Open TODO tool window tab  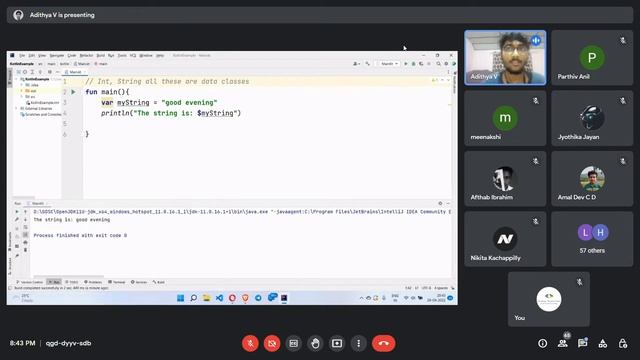[x=72, y=282]
